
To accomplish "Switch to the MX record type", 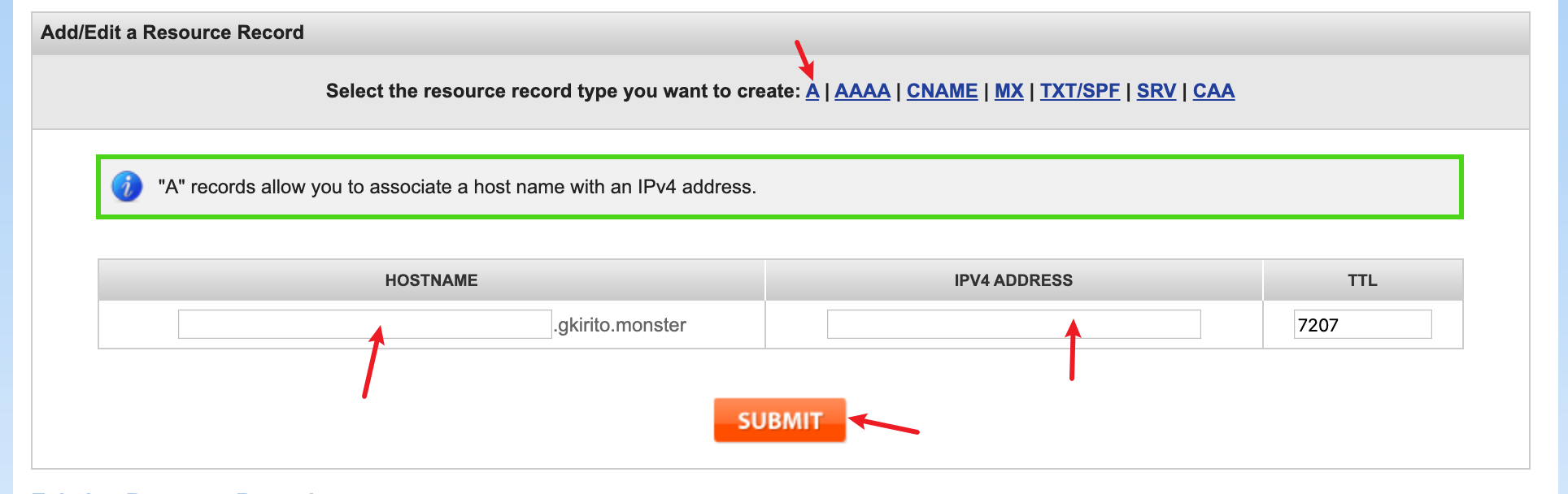I will pyautogui.click(x=1008, y=91).
